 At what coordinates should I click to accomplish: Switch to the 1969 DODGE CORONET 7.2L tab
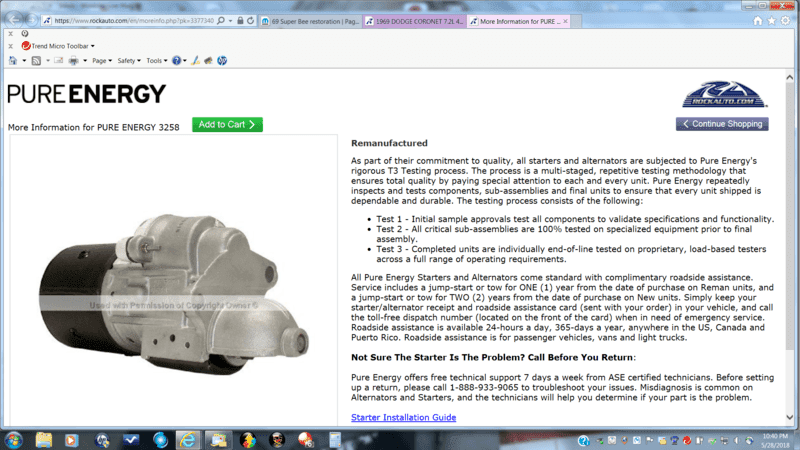415,21
